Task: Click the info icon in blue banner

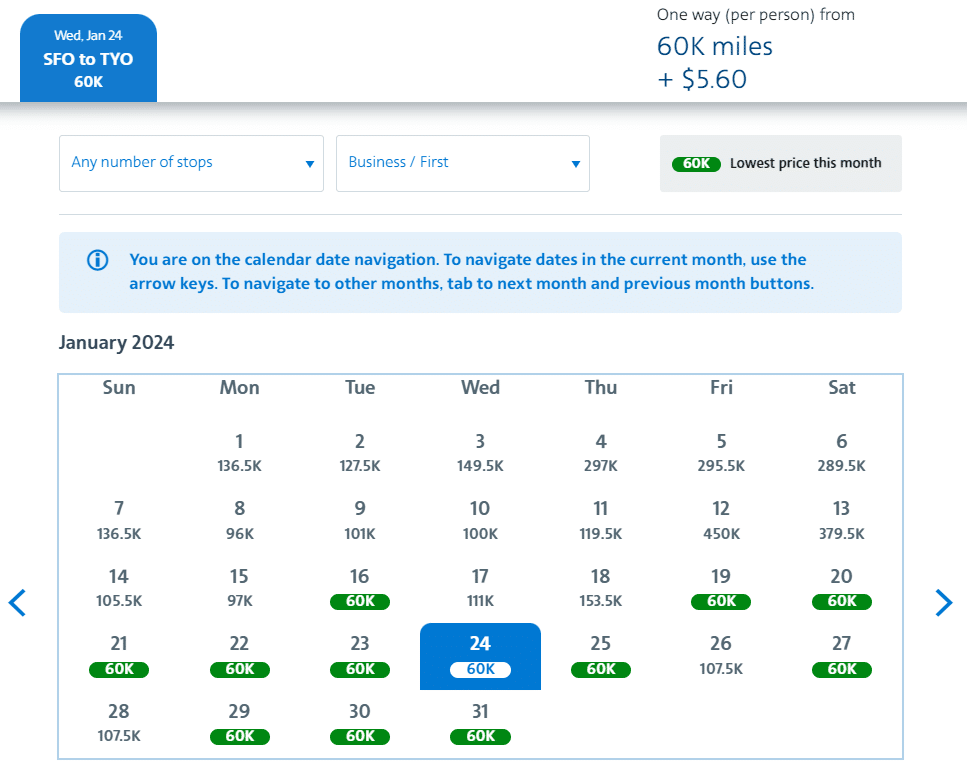Action: tap(97, 261)
